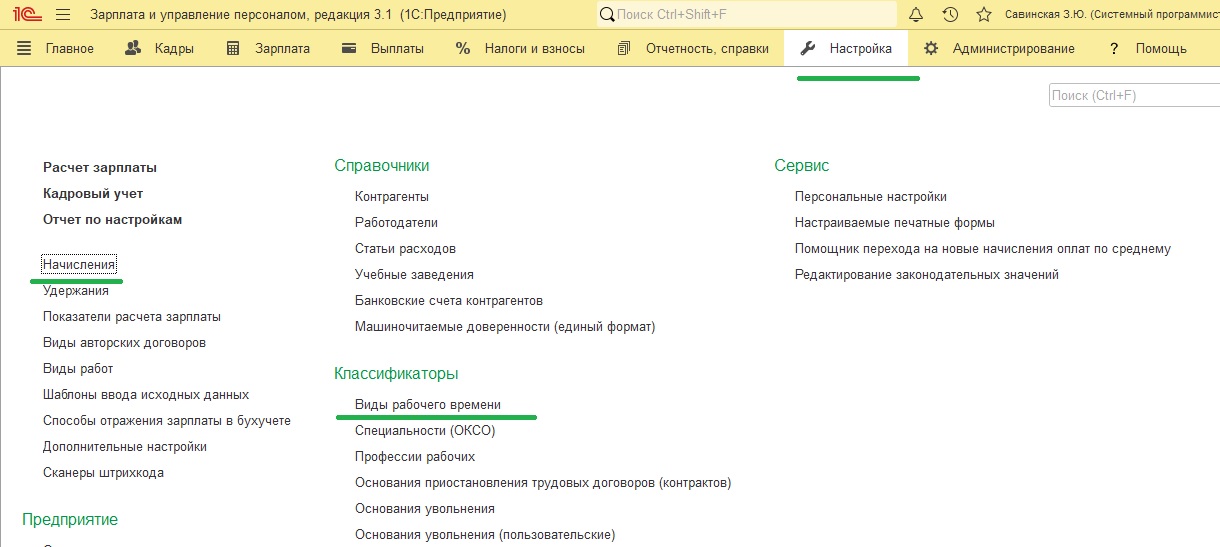Open Основания увольнения classifier
The image size is (1220, 547).
click(x=425, y=509)
